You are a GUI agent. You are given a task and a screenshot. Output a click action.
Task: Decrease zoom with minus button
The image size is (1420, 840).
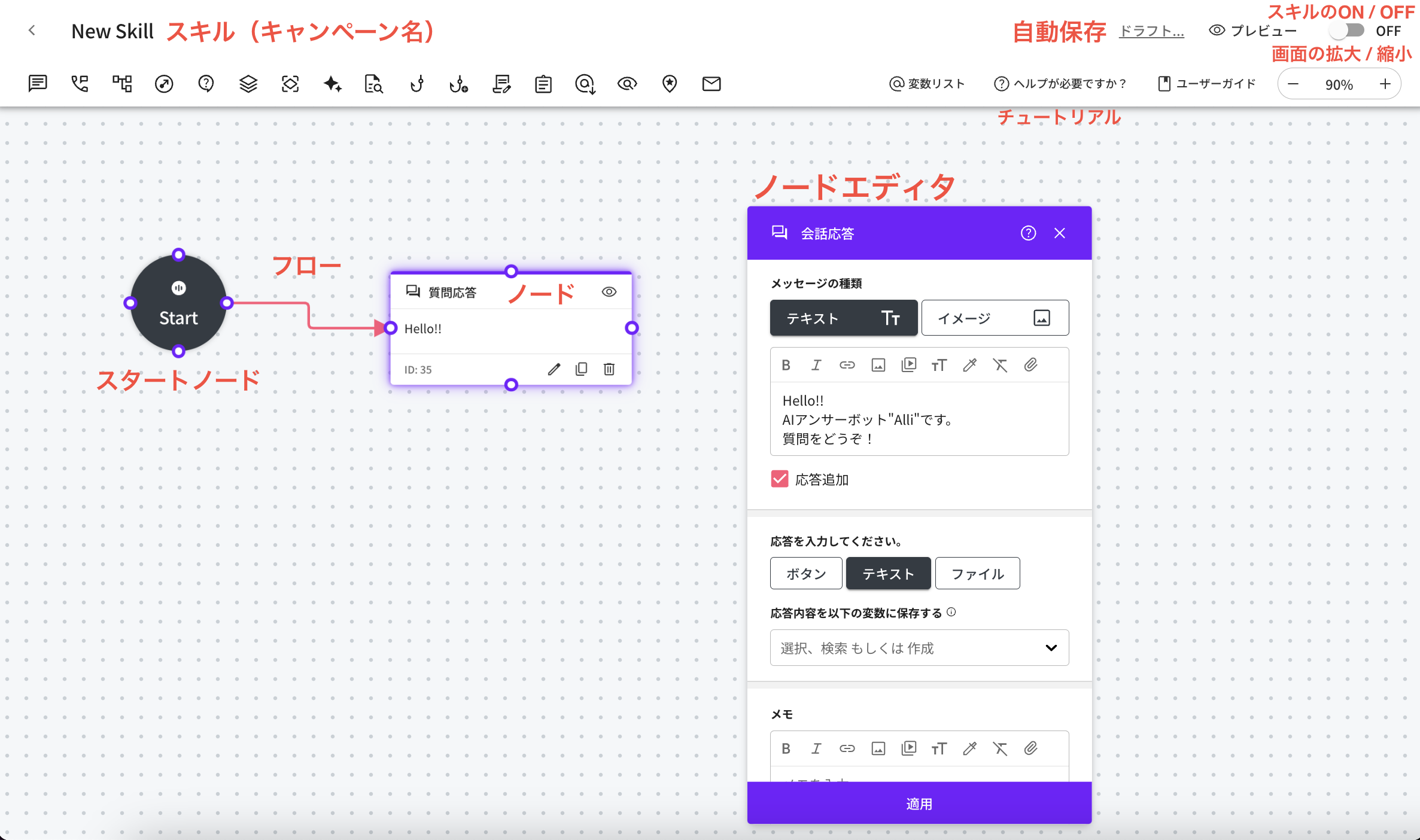[1293, 84]
